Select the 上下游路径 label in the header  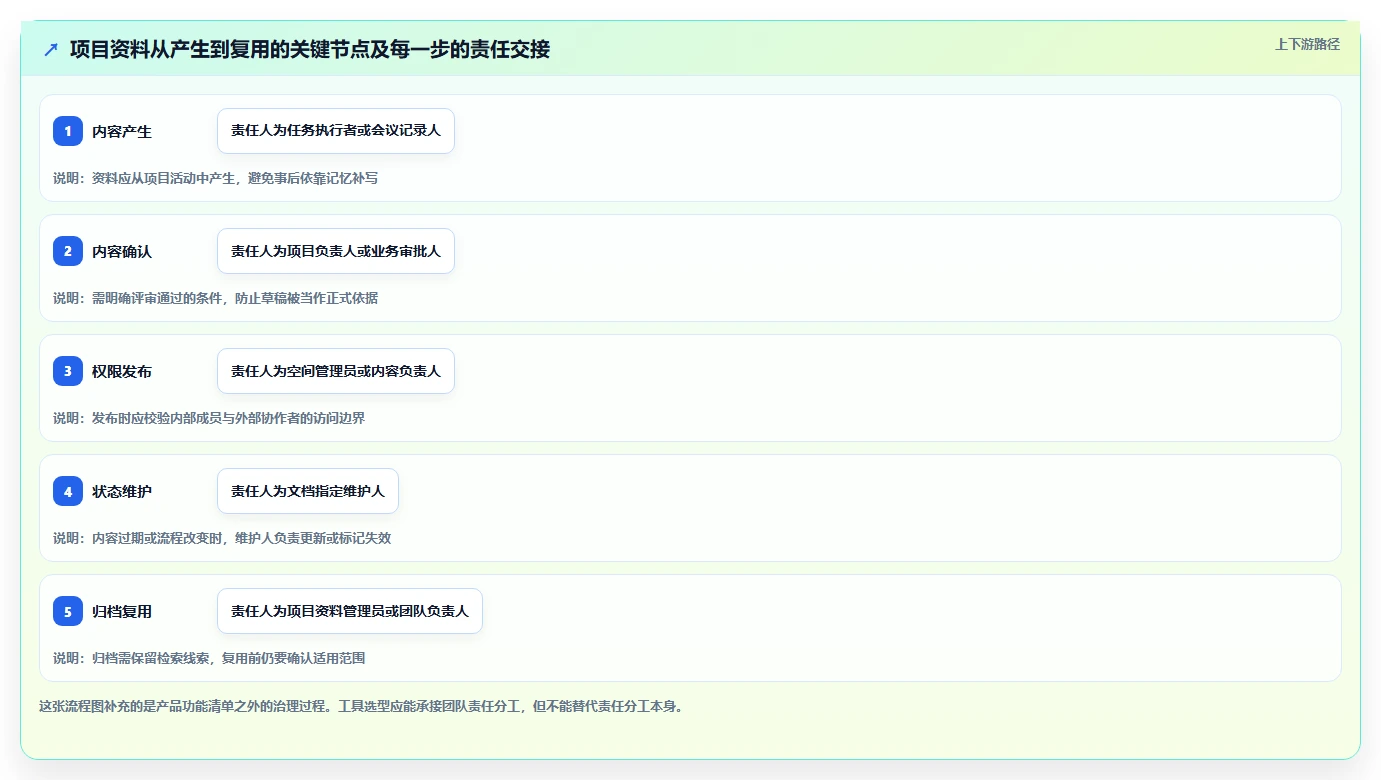click(1307, 44)
